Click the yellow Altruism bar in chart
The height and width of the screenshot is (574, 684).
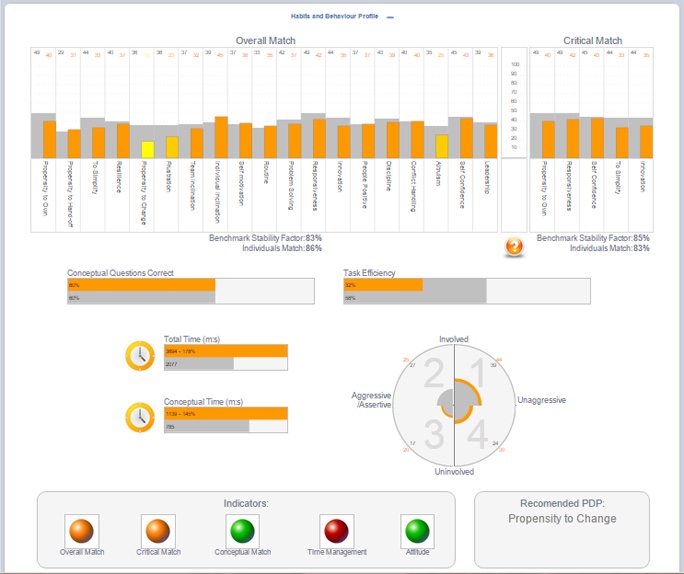[x=441, y=146]
